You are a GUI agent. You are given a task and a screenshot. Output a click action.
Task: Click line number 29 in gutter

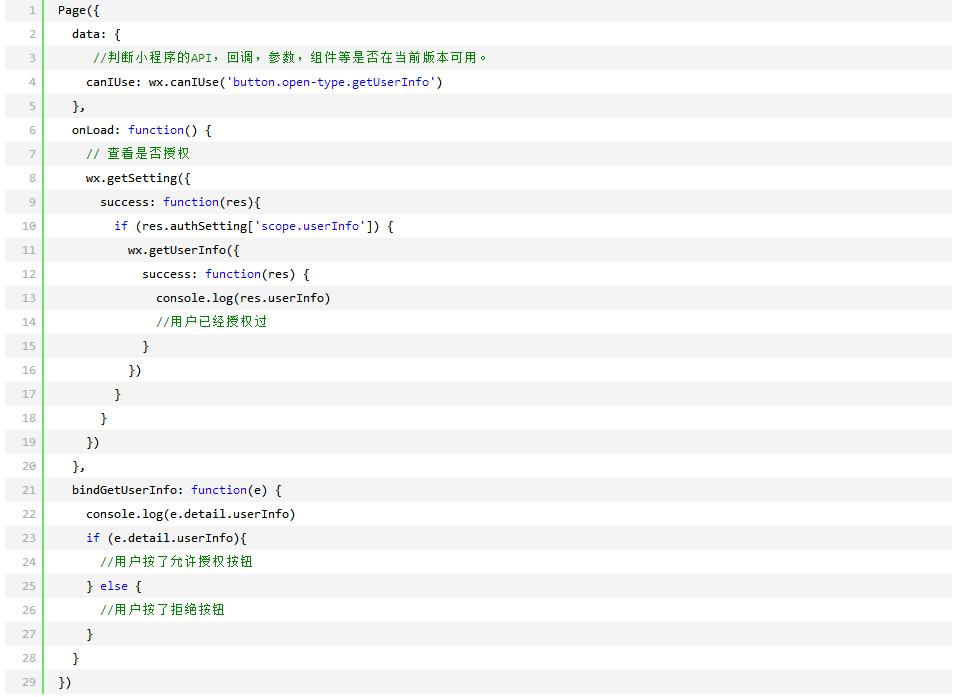pos(29,682)
